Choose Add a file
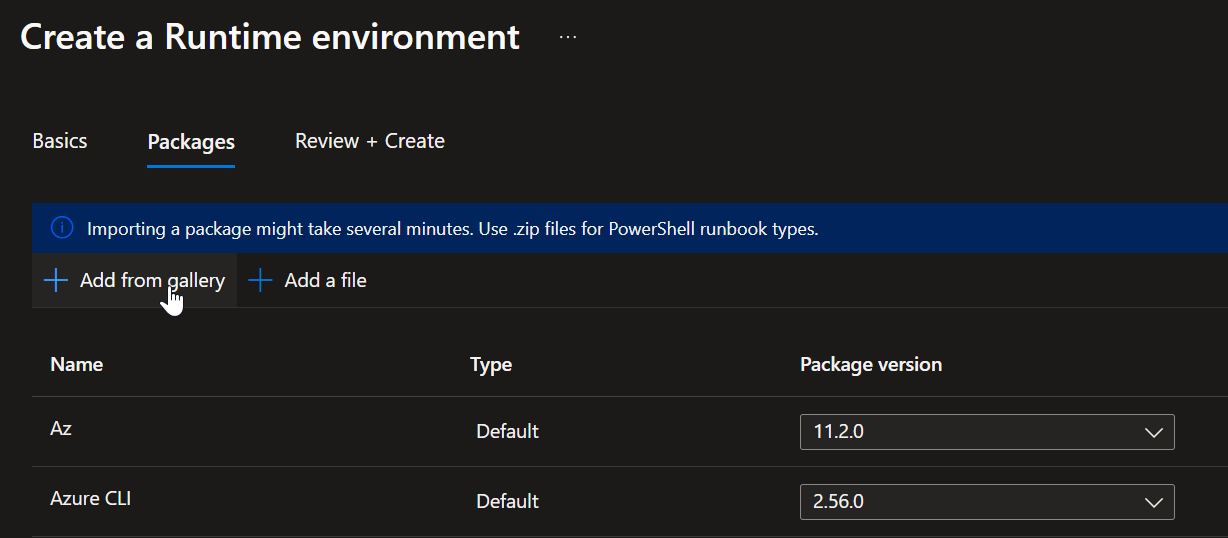The image size is (1228, 538). coord(308,281)
